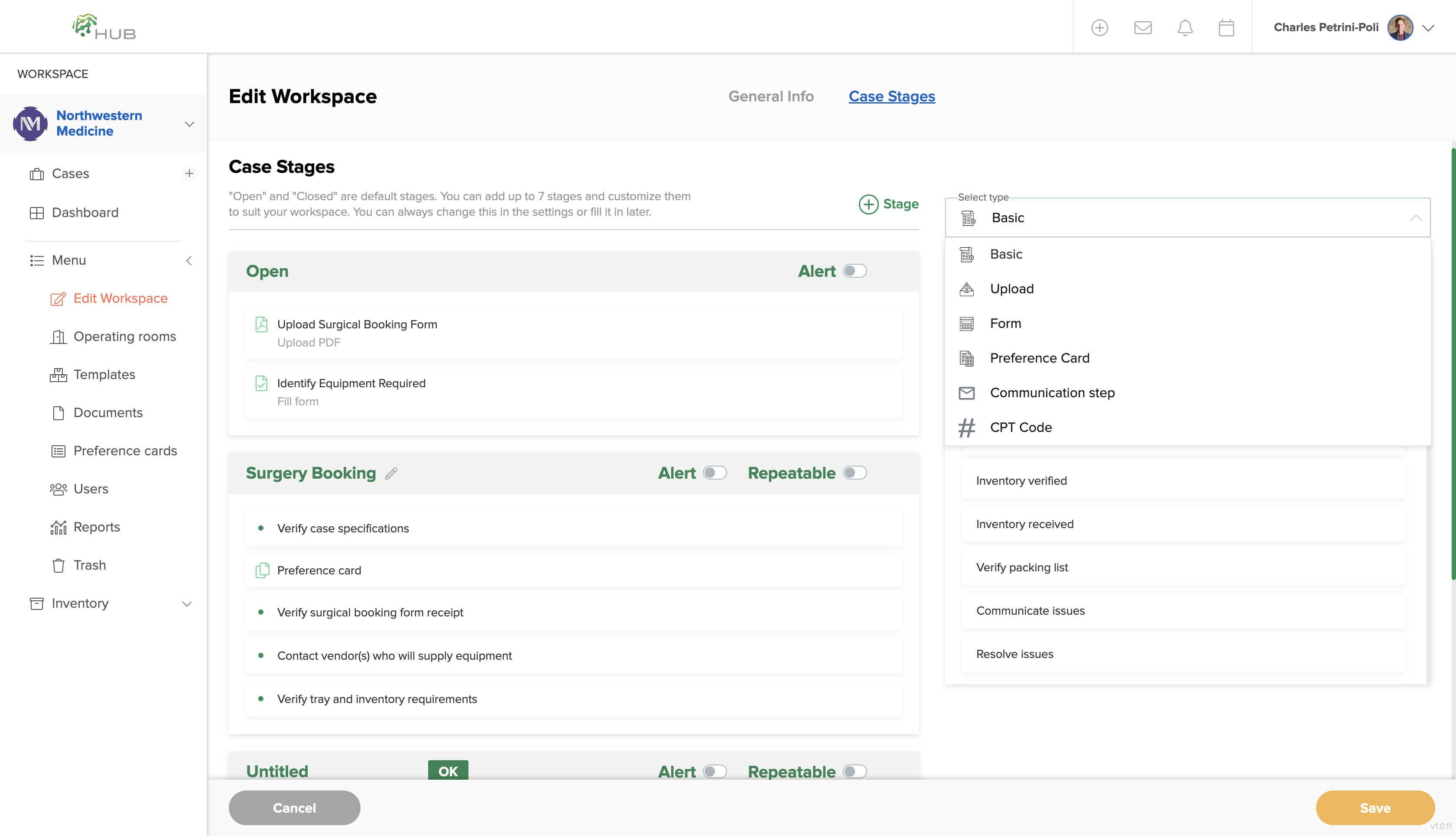Toggle Repeatable switch for Surgery Booking
This screenshot has height=836, width=1456.
coord(855,473)
